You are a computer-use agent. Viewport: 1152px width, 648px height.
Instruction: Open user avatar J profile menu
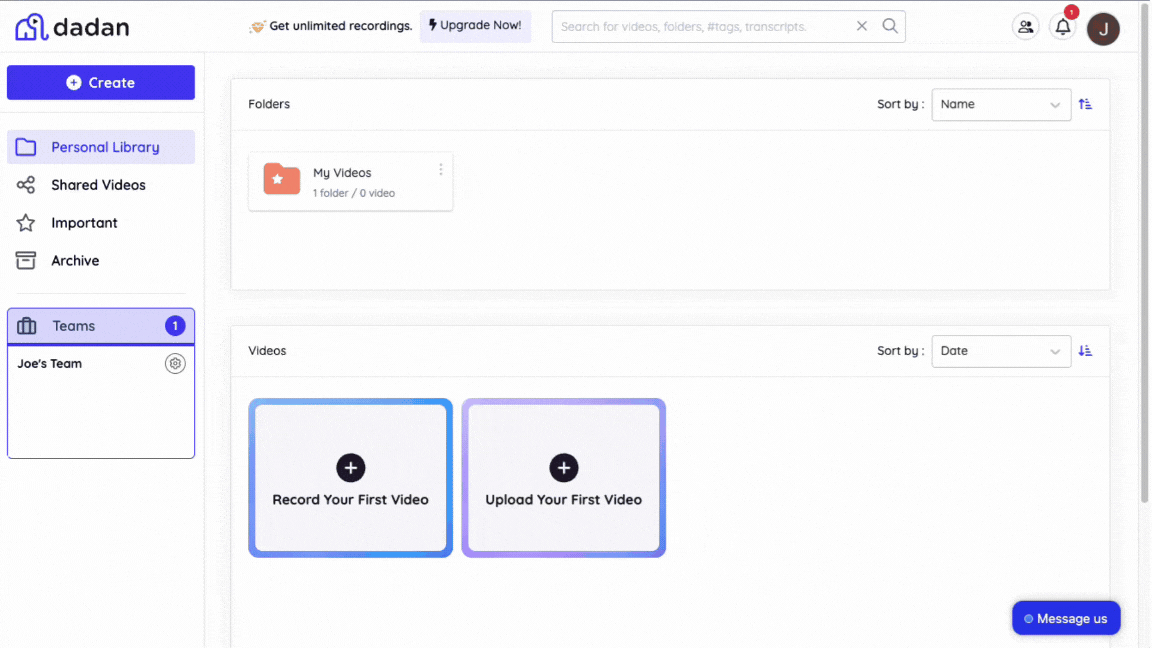point(1103,29)
